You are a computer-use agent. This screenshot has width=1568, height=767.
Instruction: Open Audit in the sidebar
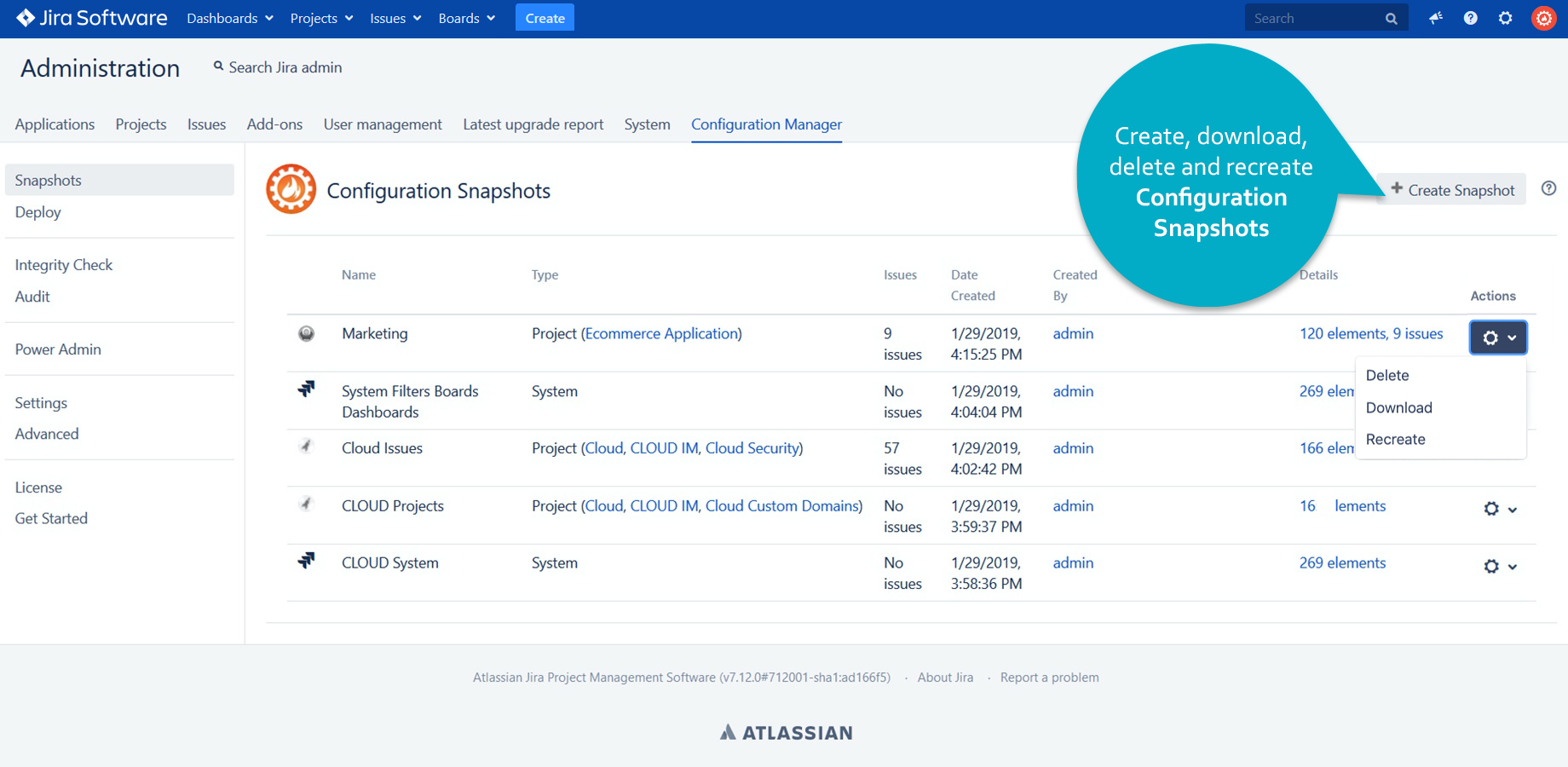click(x=32, y=297)
